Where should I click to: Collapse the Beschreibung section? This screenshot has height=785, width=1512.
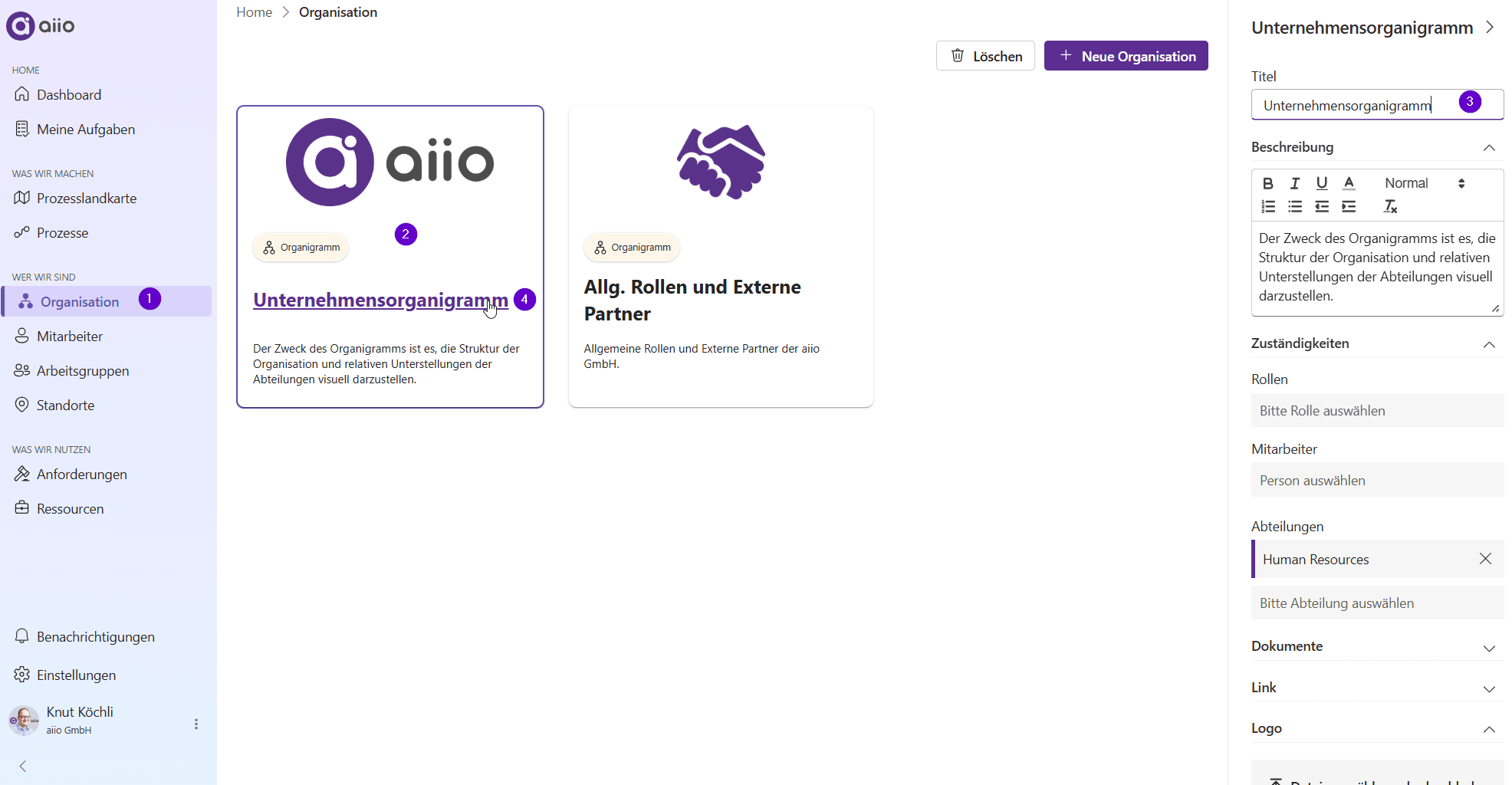point(1489,147)
